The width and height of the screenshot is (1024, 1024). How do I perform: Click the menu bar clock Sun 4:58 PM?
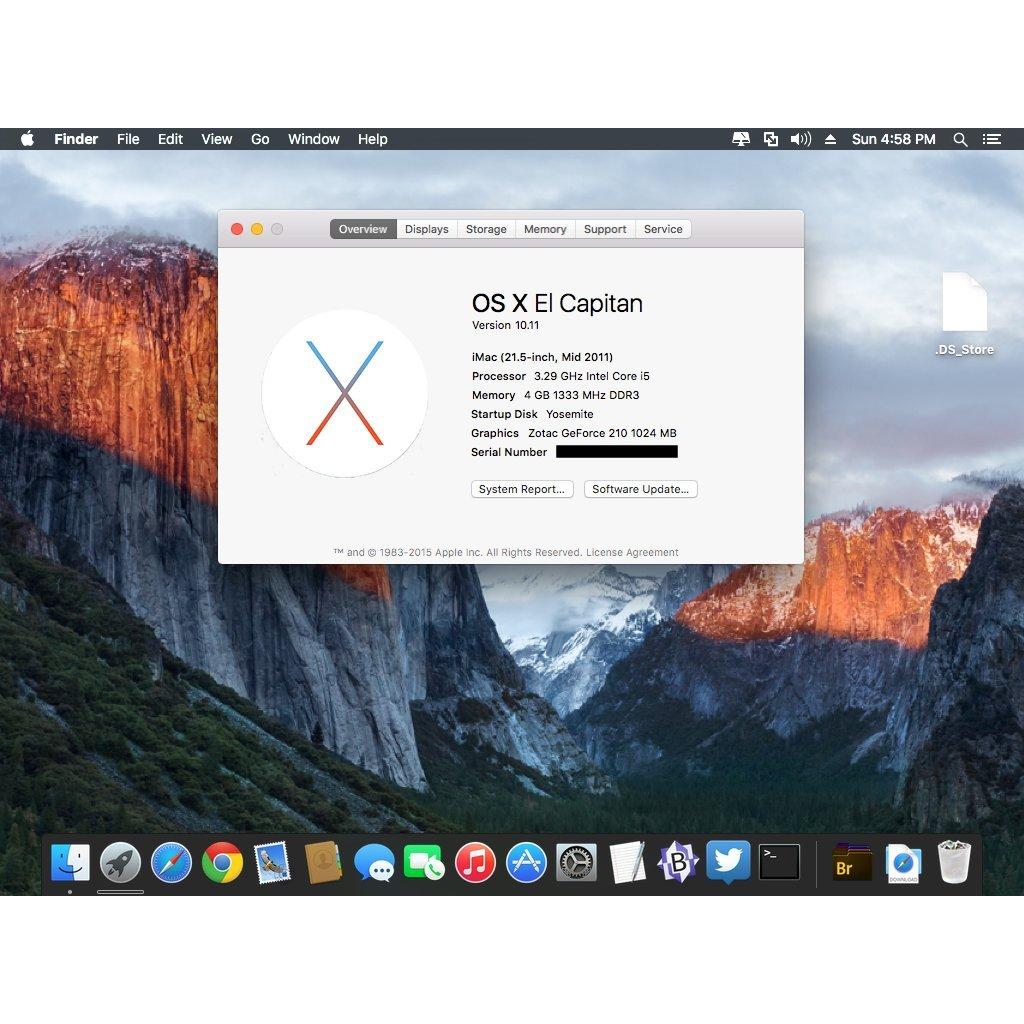coord(893,139)
